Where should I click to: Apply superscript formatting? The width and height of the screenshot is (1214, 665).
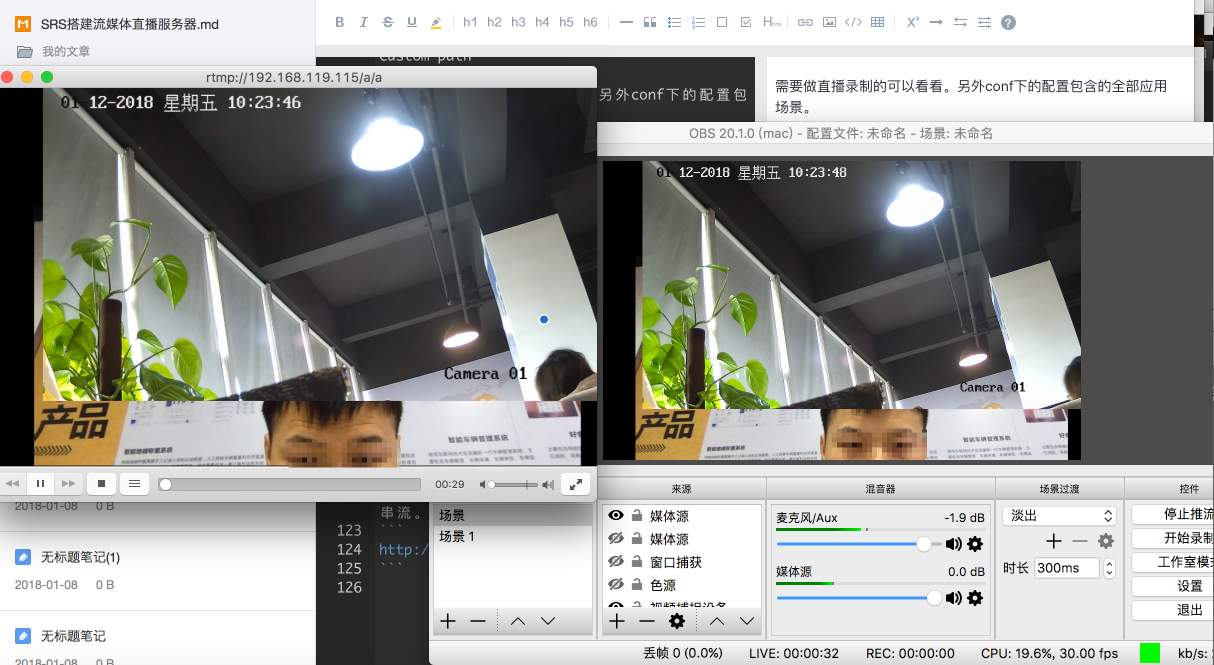(912, 22)
